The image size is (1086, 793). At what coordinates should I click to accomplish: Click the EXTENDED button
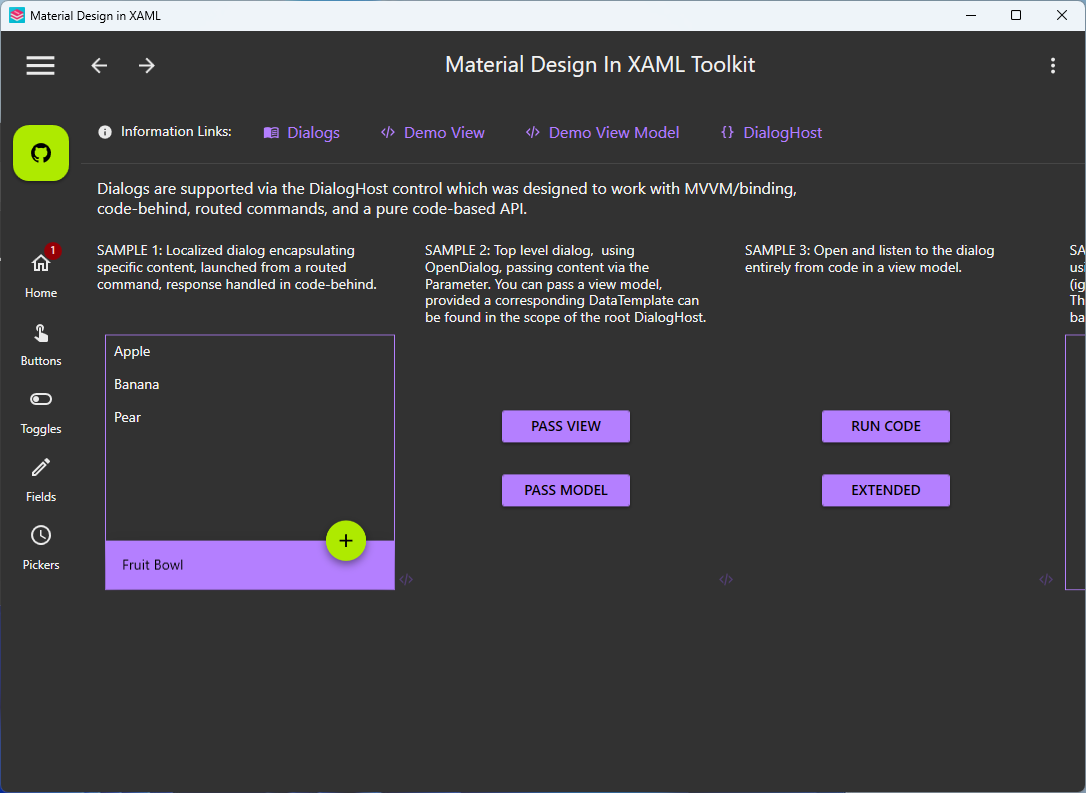point(886,490)
